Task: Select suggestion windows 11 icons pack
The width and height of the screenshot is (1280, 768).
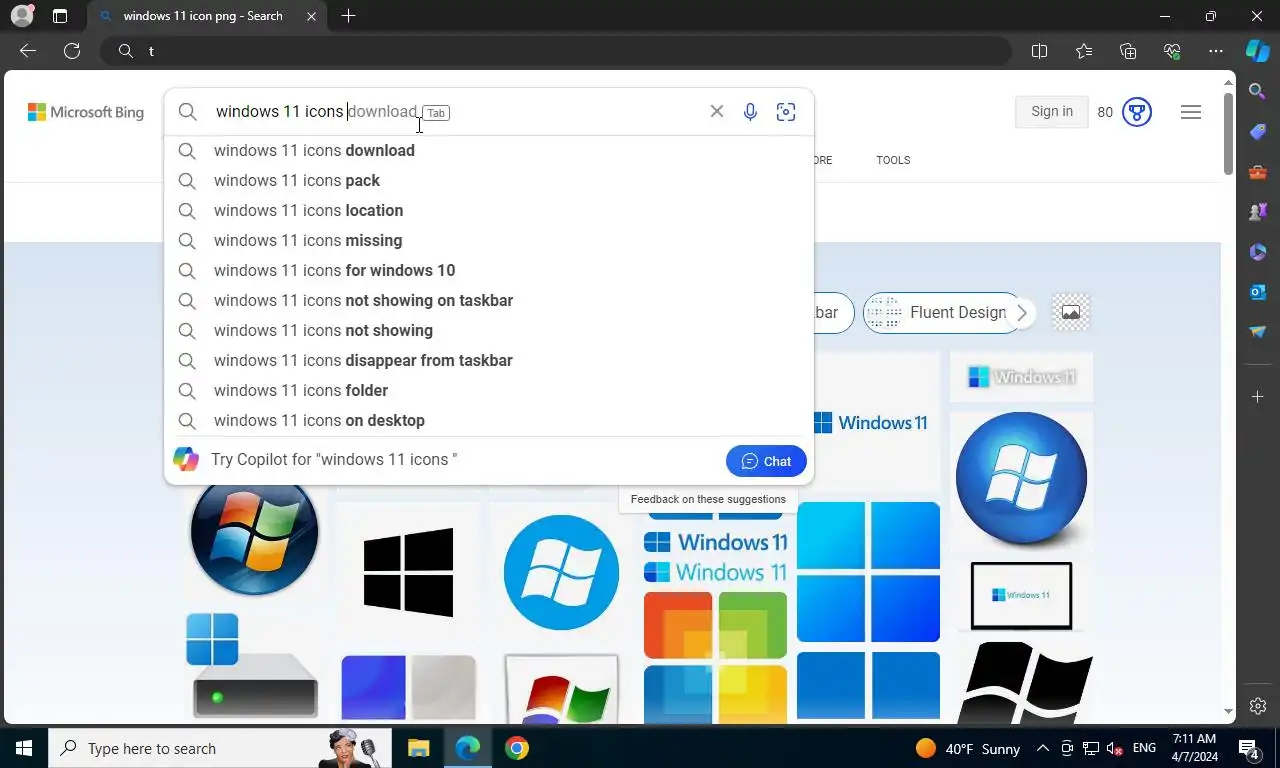Action: 489,180
